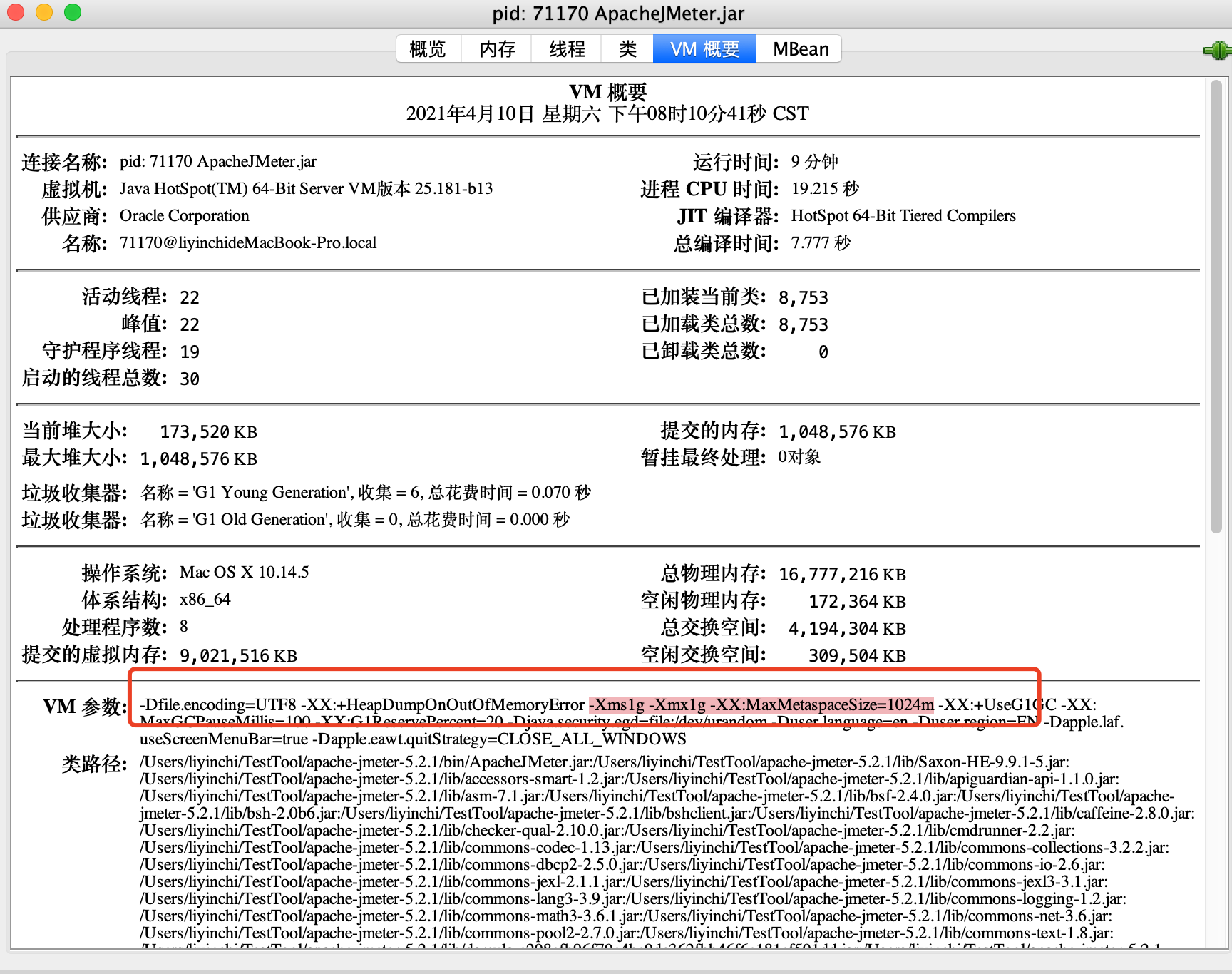Open the 内存 tab
Image resolution: width=1232 pixels, height=974 pixels.
(x=497, y=49)
